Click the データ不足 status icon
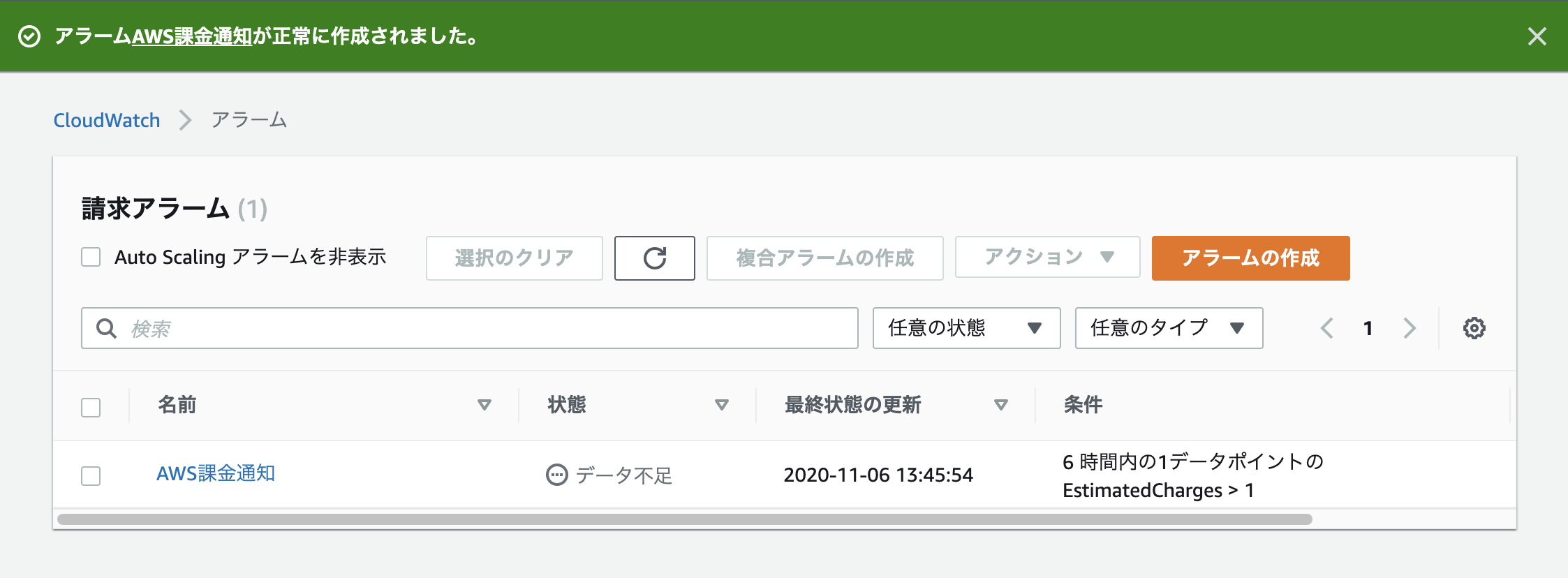 click(x=556, y=475)
